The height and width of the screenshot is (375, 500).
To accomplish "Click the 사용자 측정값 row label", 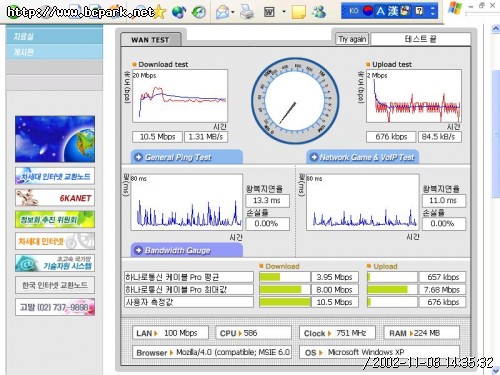I will click(x=189, y=302).
